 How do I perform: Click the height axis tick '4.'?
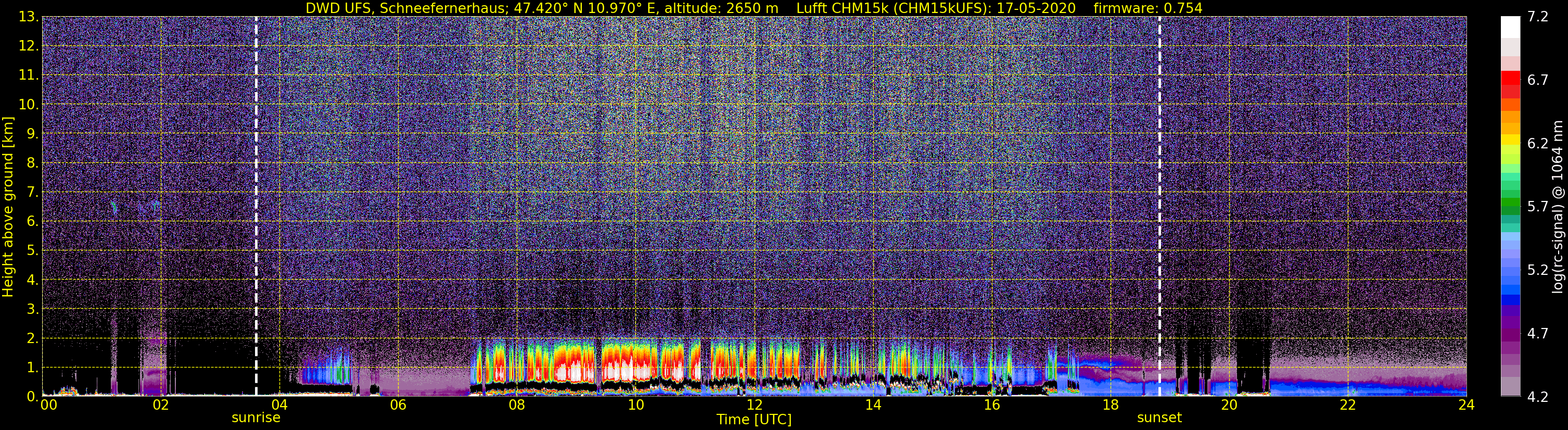pos(33,280)
